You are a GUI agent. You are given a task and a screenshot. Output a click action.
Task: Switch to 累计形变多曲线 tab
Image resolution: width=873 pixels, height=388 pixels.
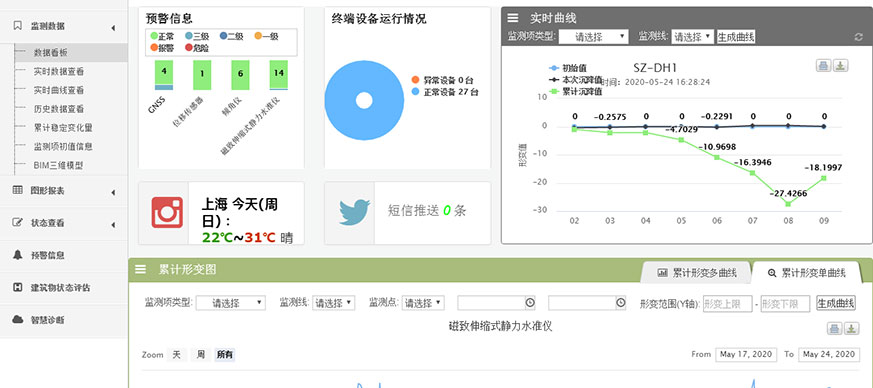coord(697,273)
